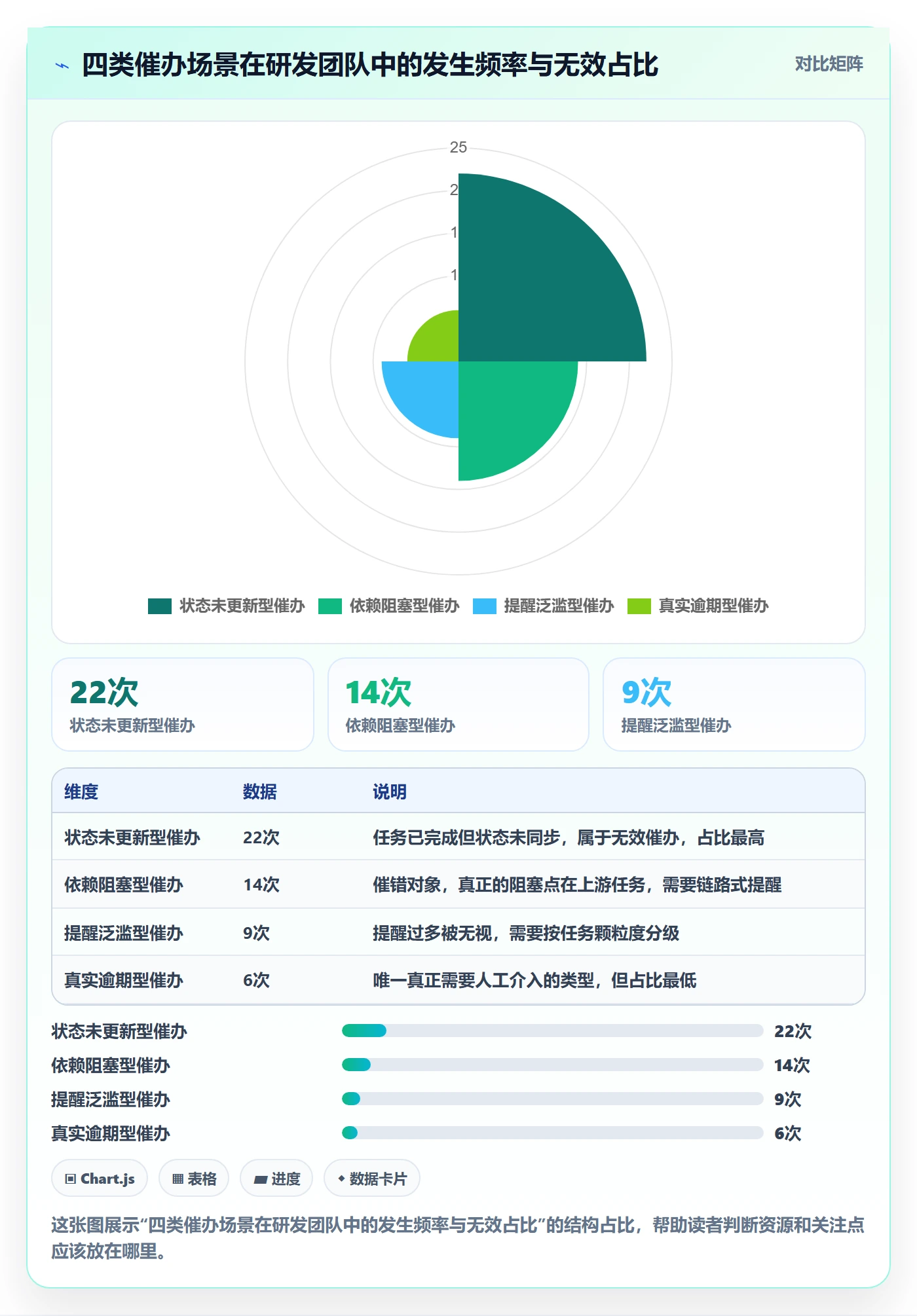
Task: Click the 进度 tag chip
Action: click(276, 1179)
